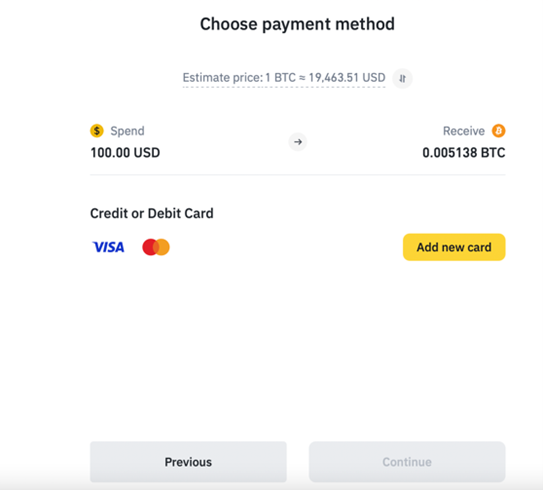This screenshot has width=543, height=490.
Task: Click the swap price direction icon
Action: (x=402, y=78)
